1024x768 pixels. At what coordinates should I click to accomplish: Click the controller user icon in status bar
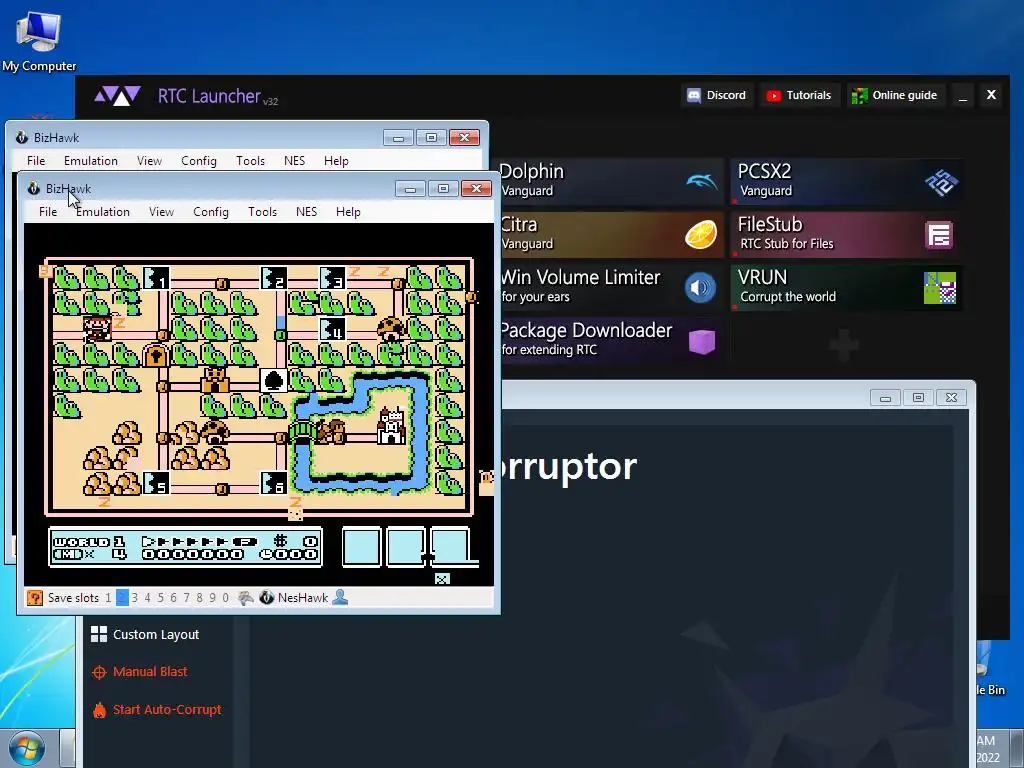pyautogui.click(x=340, y=597)
